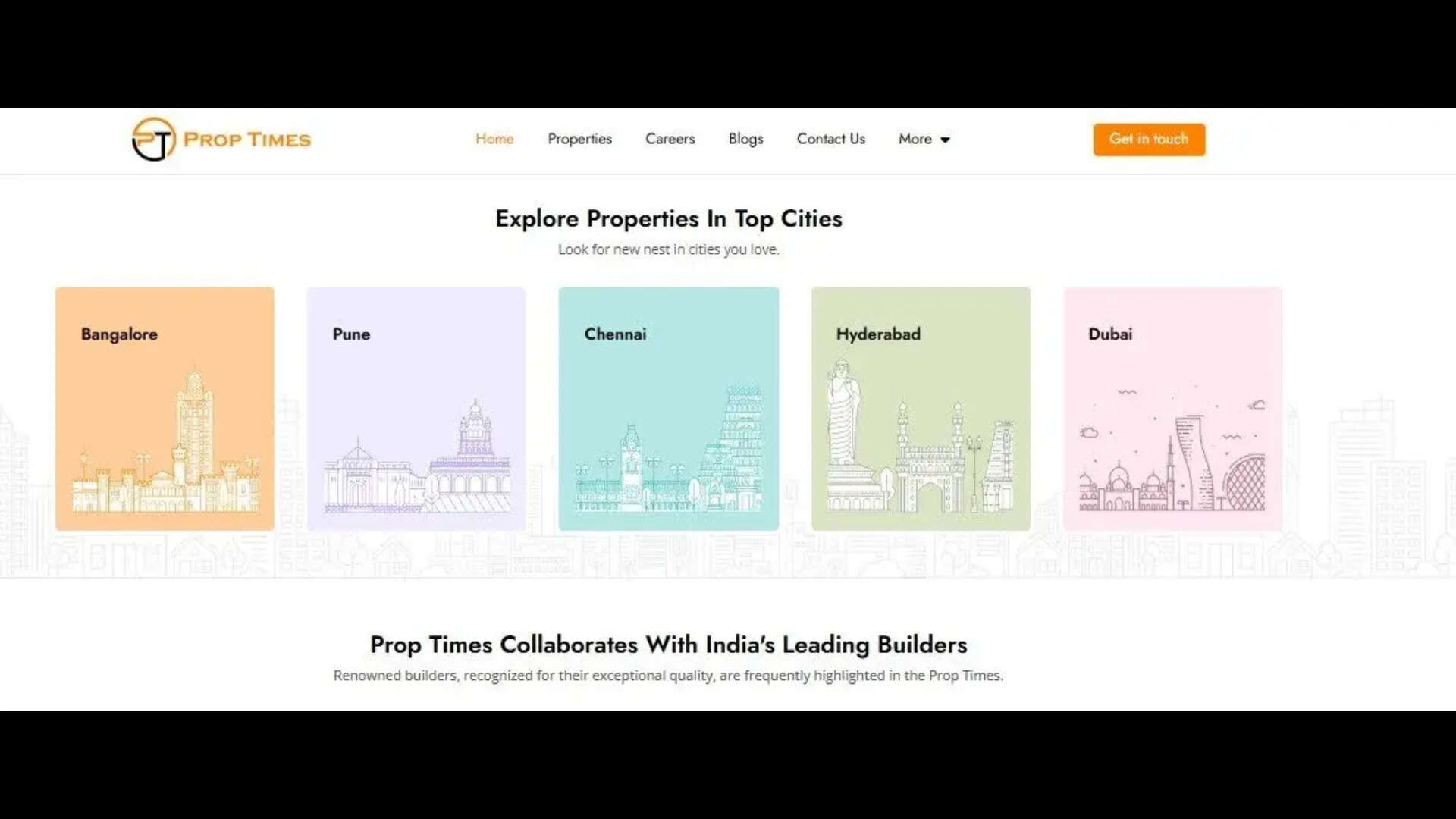Click the Prop Times circular logo icon
1456x819 pixels.
(x=153, y=139)
